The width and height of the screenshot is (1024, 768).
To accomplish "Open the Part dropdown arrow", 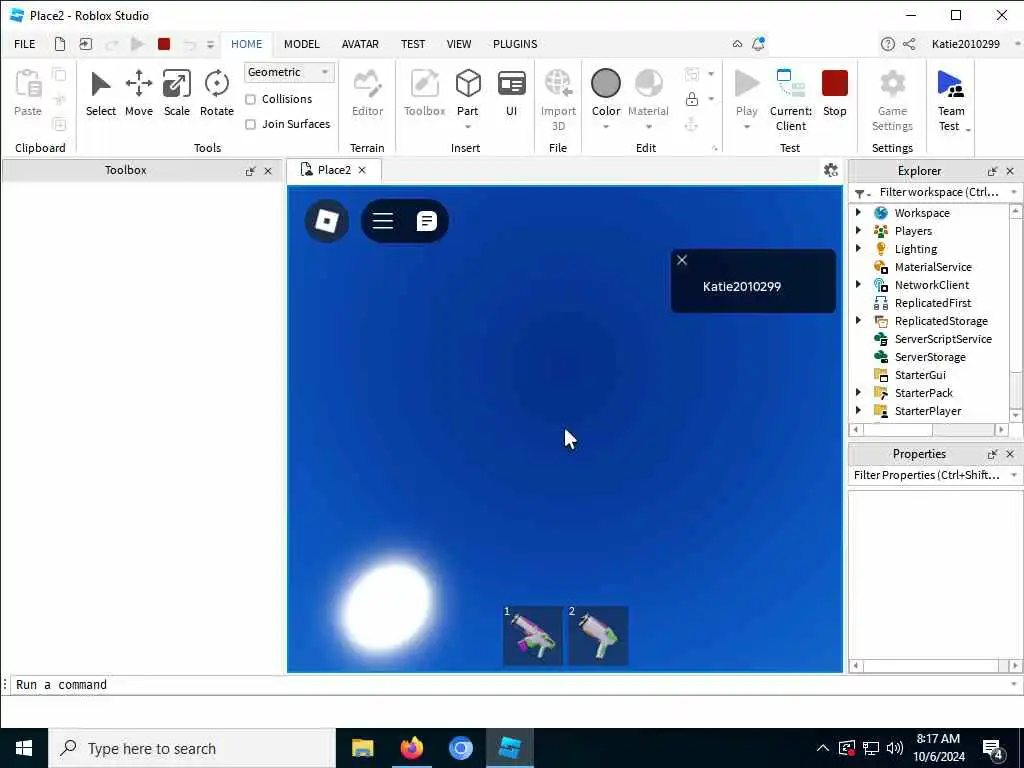I will click(x=468, y=127).
